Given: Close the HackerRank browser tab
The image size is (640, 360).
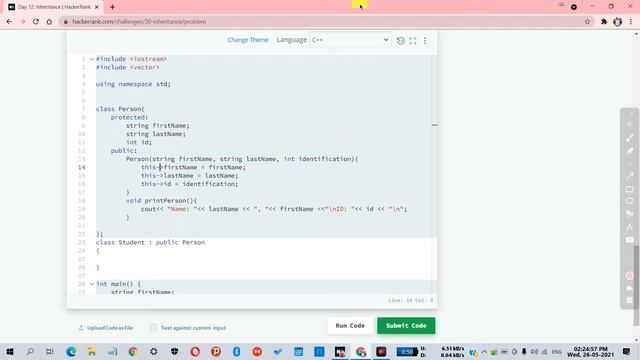Looking at the screenshot, I should tap(97, 7).
